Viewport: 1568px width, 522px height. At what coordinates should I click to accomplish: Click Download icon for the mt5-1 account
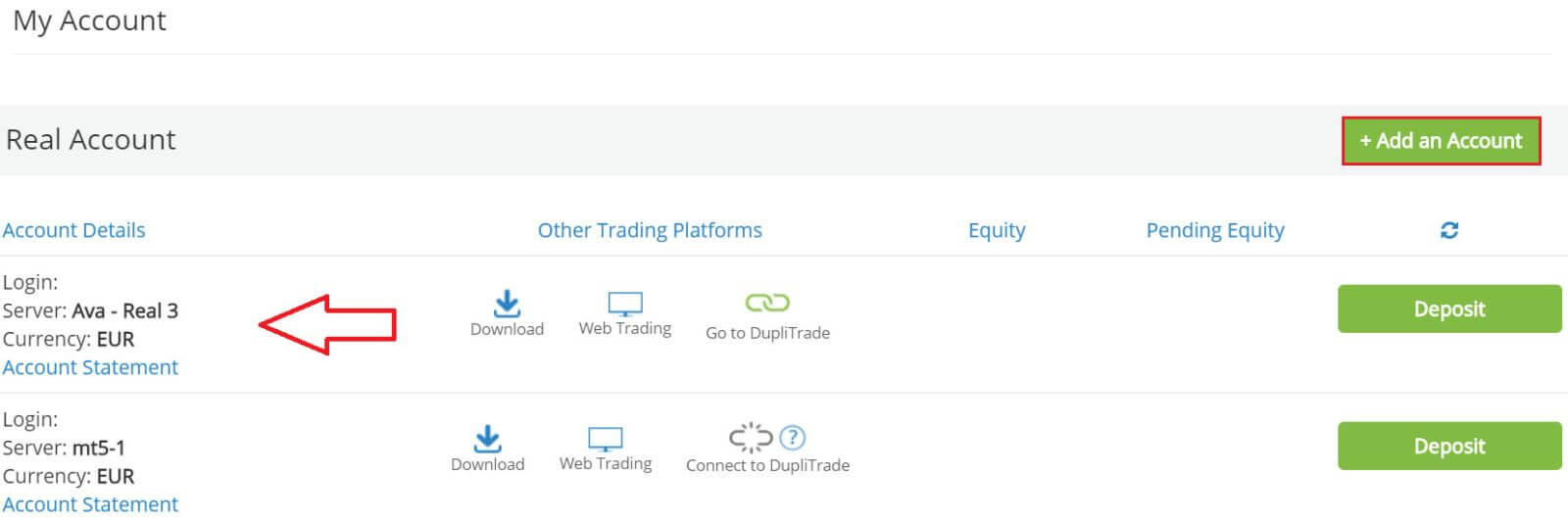487,439
